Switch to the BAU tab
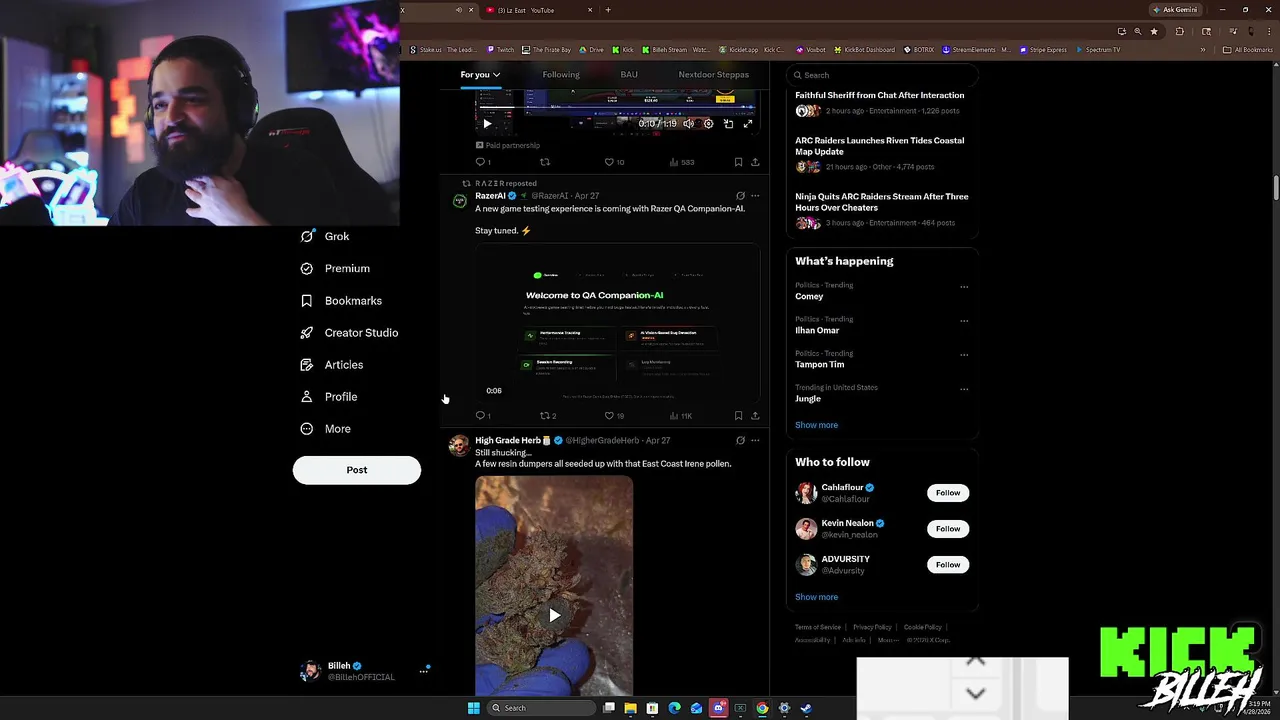Viewport: 1280px width, 720px height. (629, 75)
